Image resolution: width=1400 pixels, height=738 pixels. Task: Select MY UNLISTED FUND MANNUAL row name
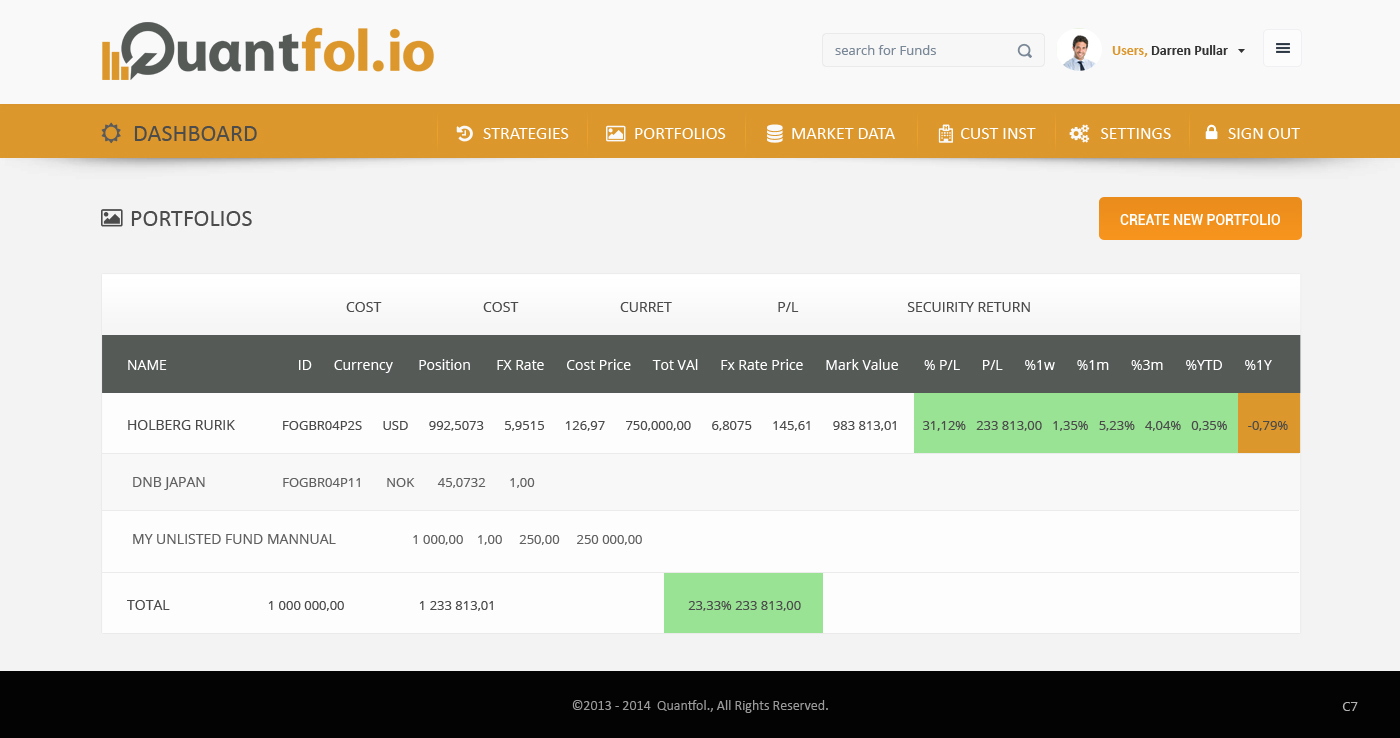click(x=234, y=539)
